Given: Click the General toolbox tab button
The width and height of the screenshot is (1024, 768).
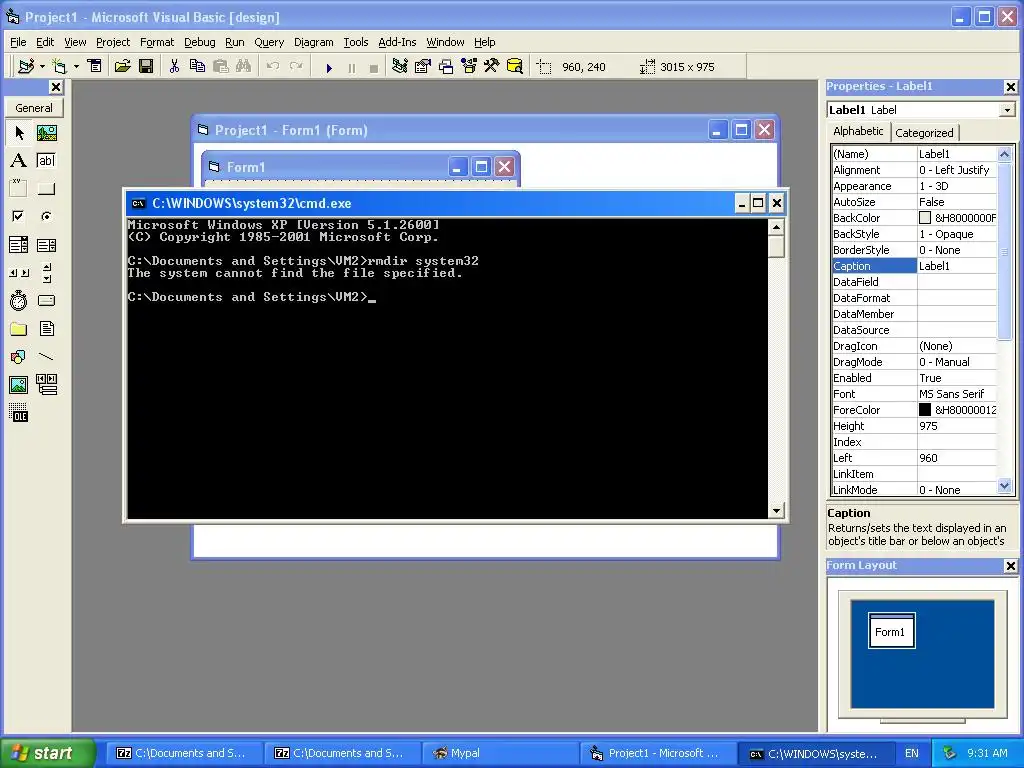Looking at the screenshot, I should pyautogui.click(x=34, y=108).
